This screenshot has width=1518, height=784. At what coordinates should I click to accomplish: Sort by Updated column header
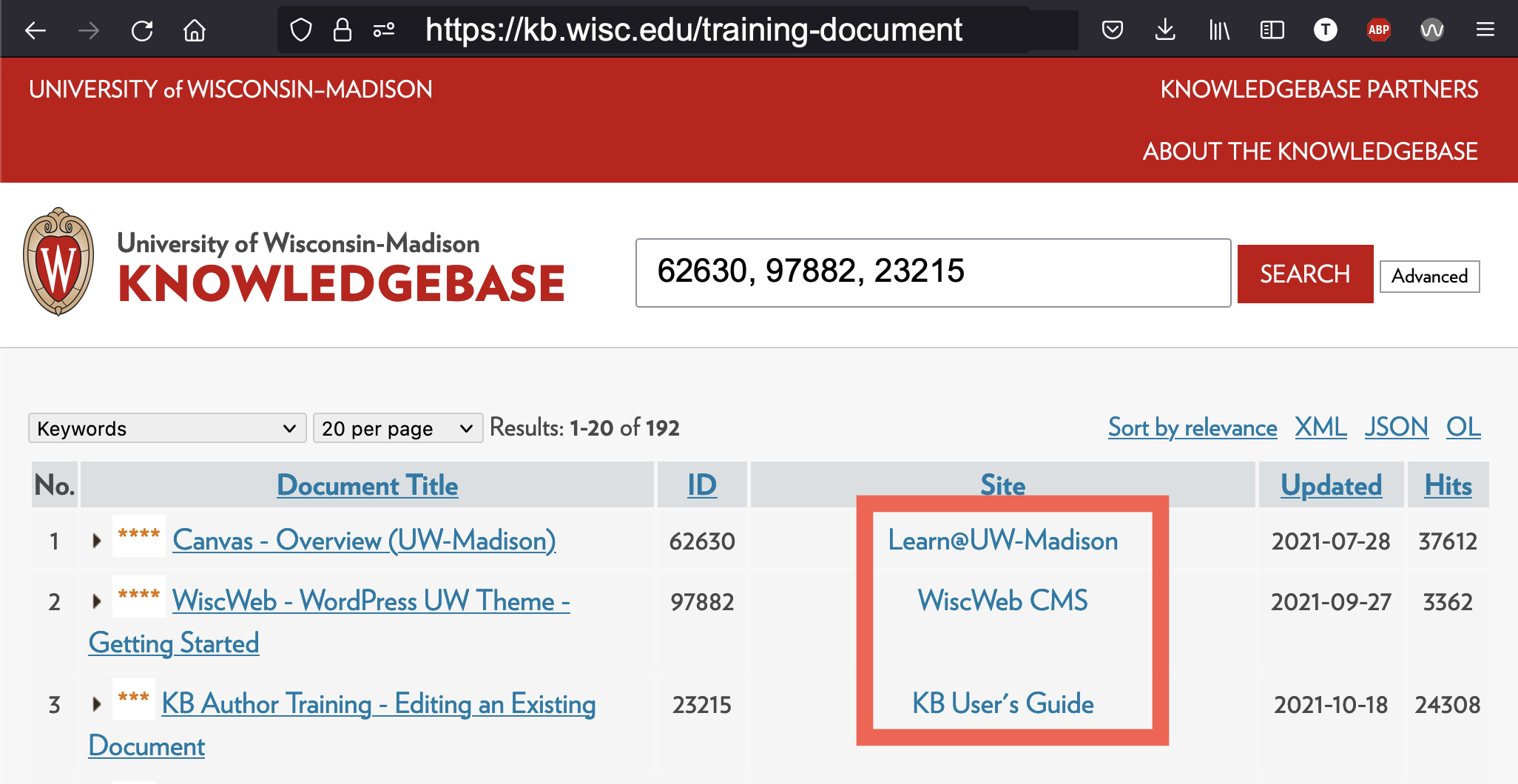pos(1331,485)
